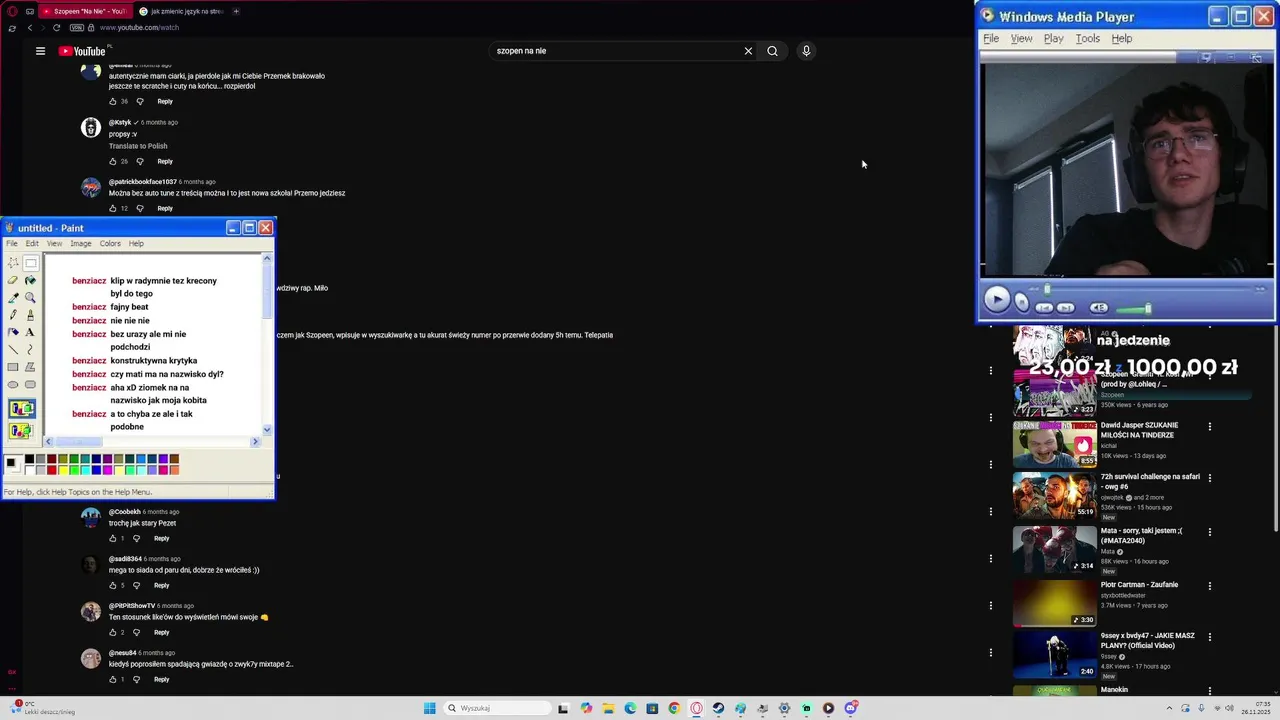Open options for 'Piotr Cartman - Zaufanie' video
Viewport: 1280px width, 720px height.
click(1210, 585)
